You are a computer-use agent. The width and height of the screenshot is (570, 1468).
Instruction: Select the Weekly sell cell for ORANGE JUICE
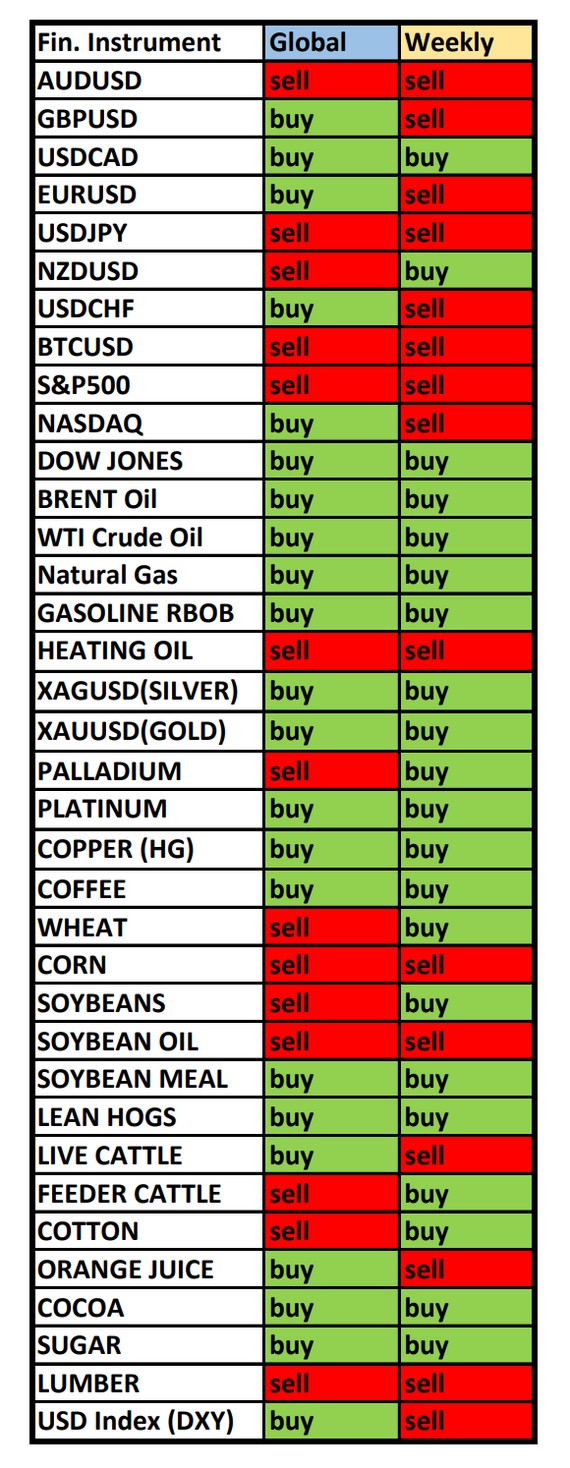467,1269
